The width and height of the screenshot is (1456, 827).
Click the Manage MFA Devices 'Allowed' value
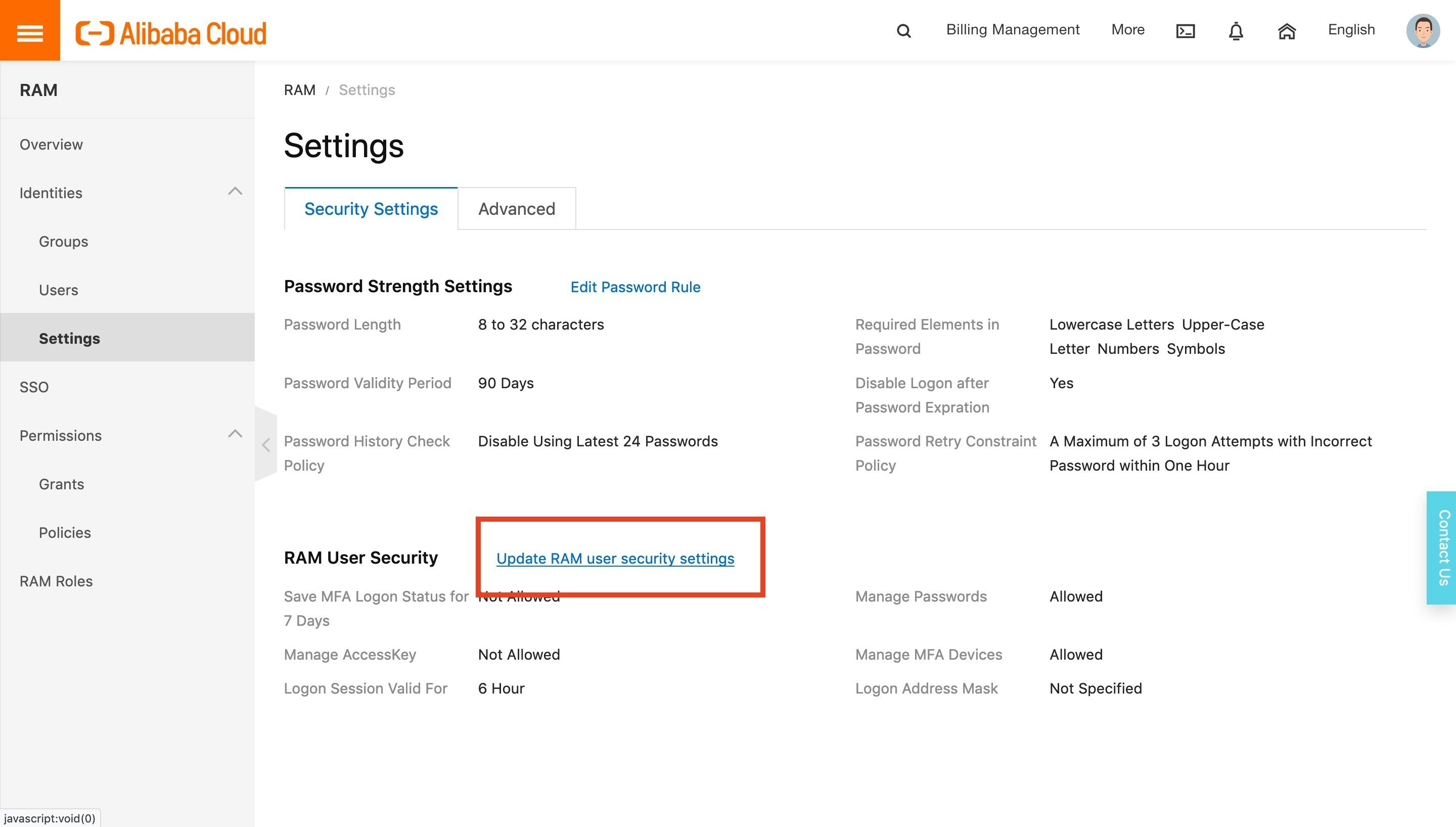tap(1075, 654)
